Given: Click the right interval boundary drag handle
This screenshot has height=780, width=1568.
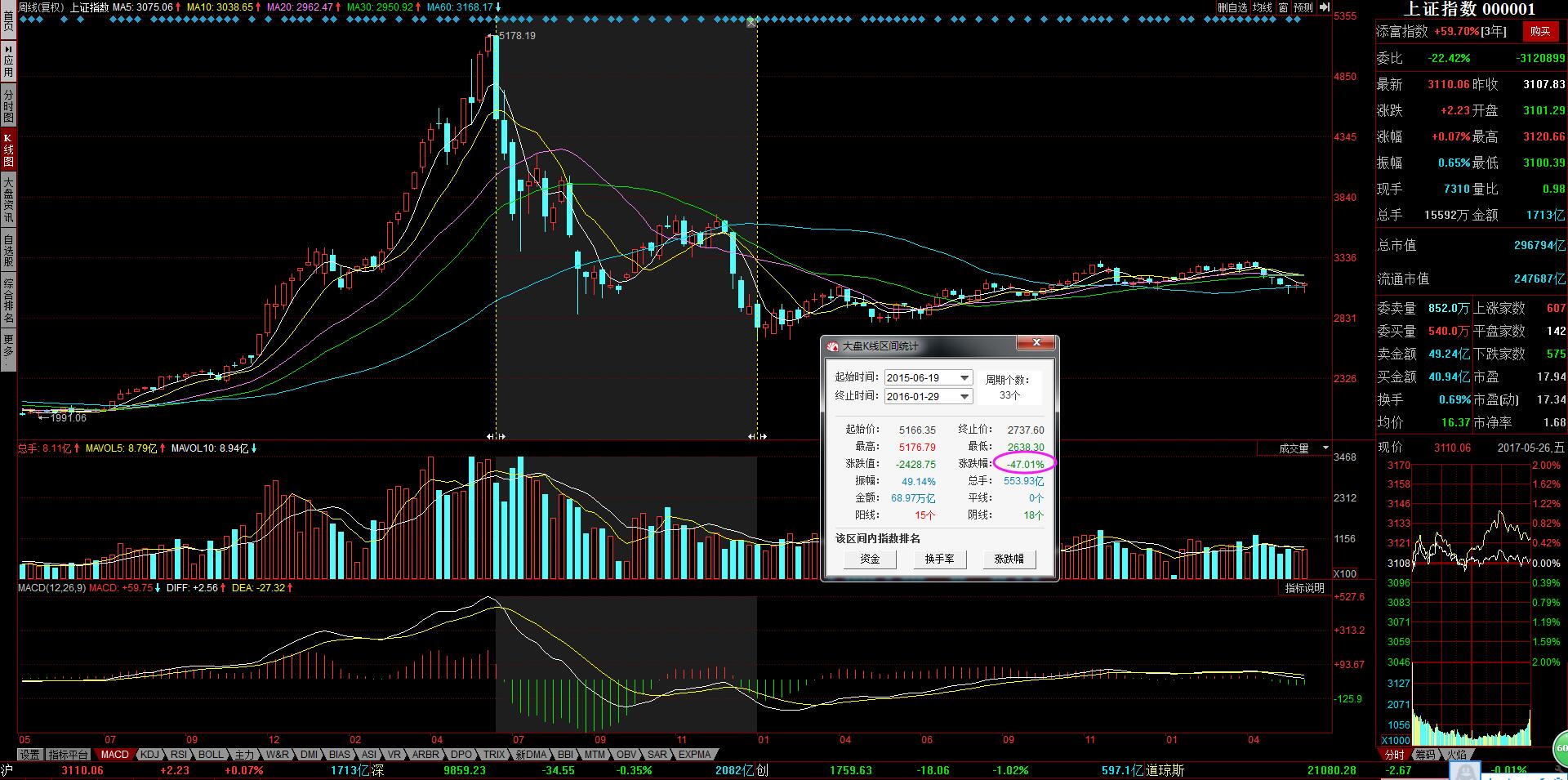Looking at the screenshot, I should pos(757,436).
